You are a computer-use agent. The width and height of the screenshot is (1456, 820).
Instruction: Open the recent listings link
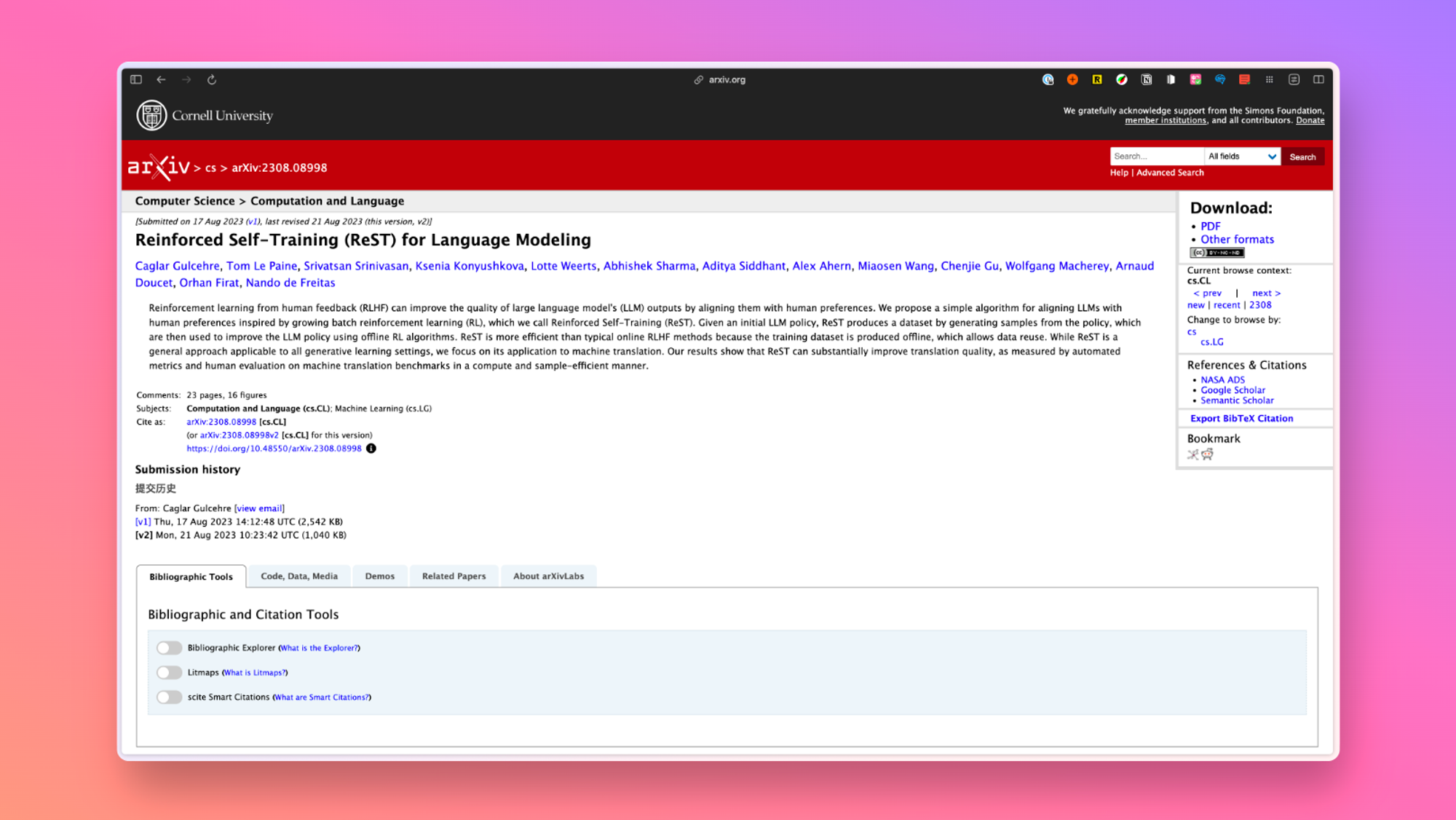[1226, 305]
